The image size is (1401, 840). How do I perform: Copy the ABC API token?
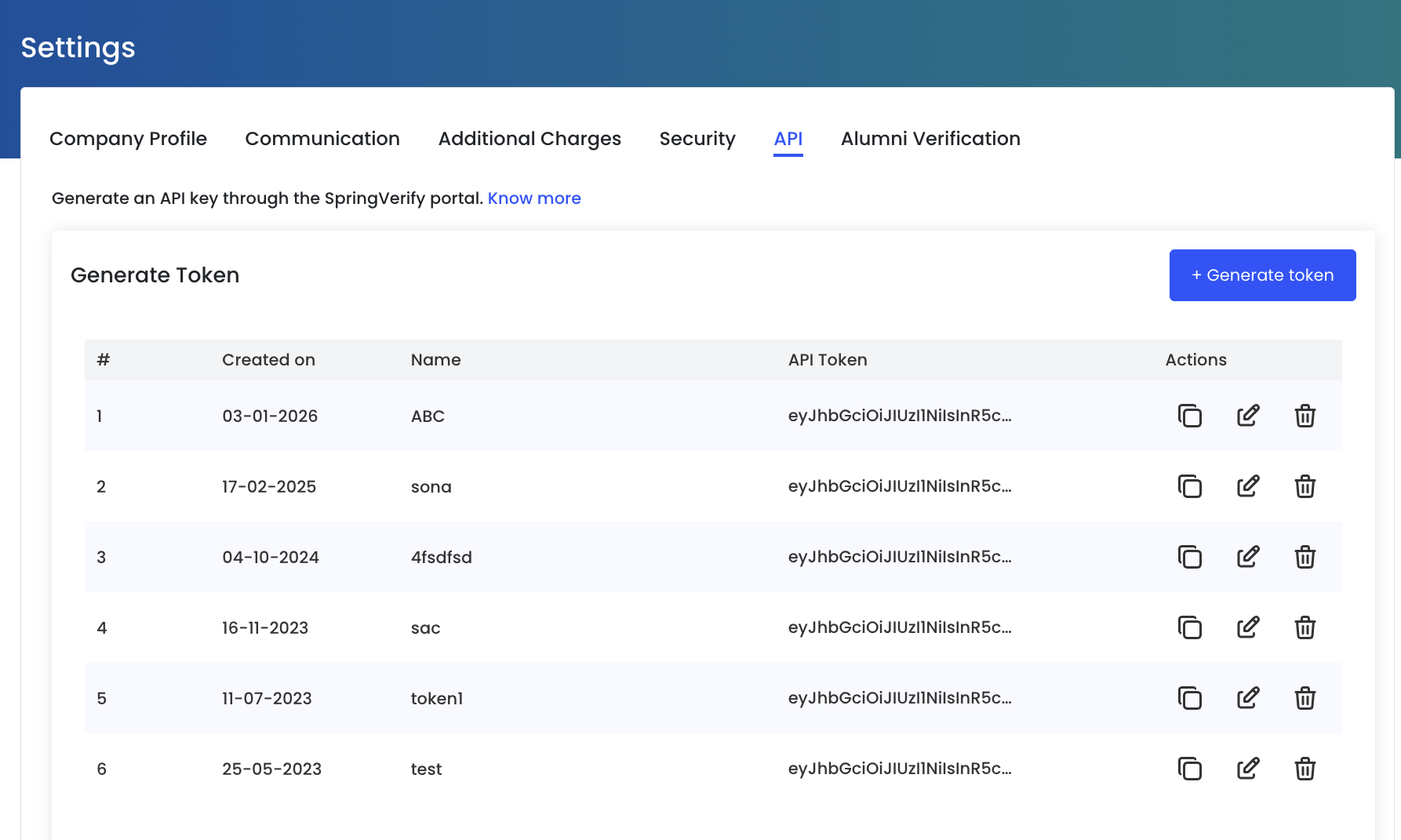coord(1189,416)
